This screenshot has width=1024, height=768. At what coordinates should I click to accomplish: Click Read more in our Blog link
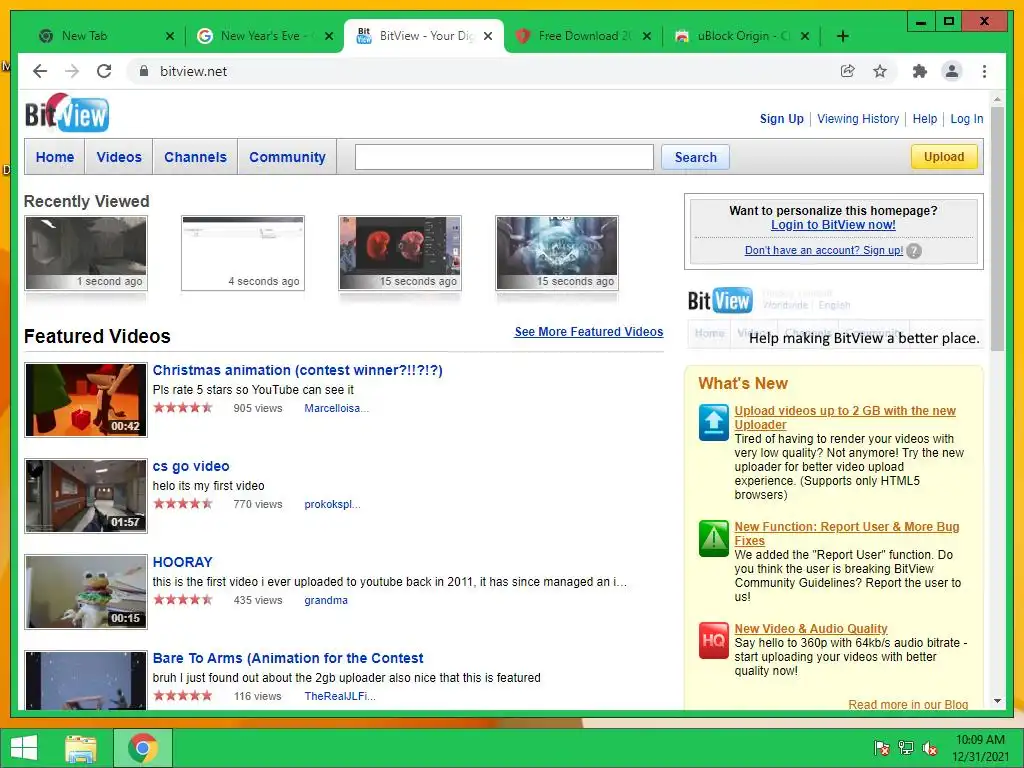coord(908,704)
